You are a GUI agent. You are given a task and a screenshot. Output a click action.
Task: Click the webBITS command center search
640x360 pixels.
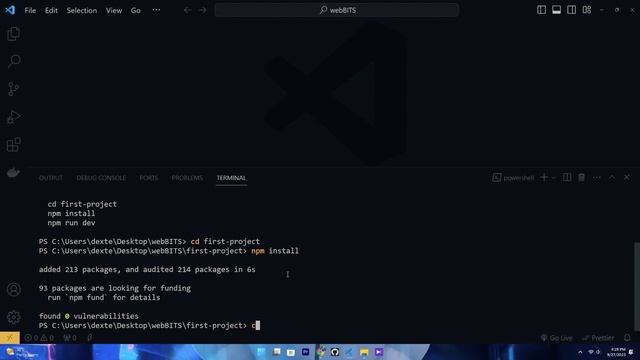coord(337,10)
